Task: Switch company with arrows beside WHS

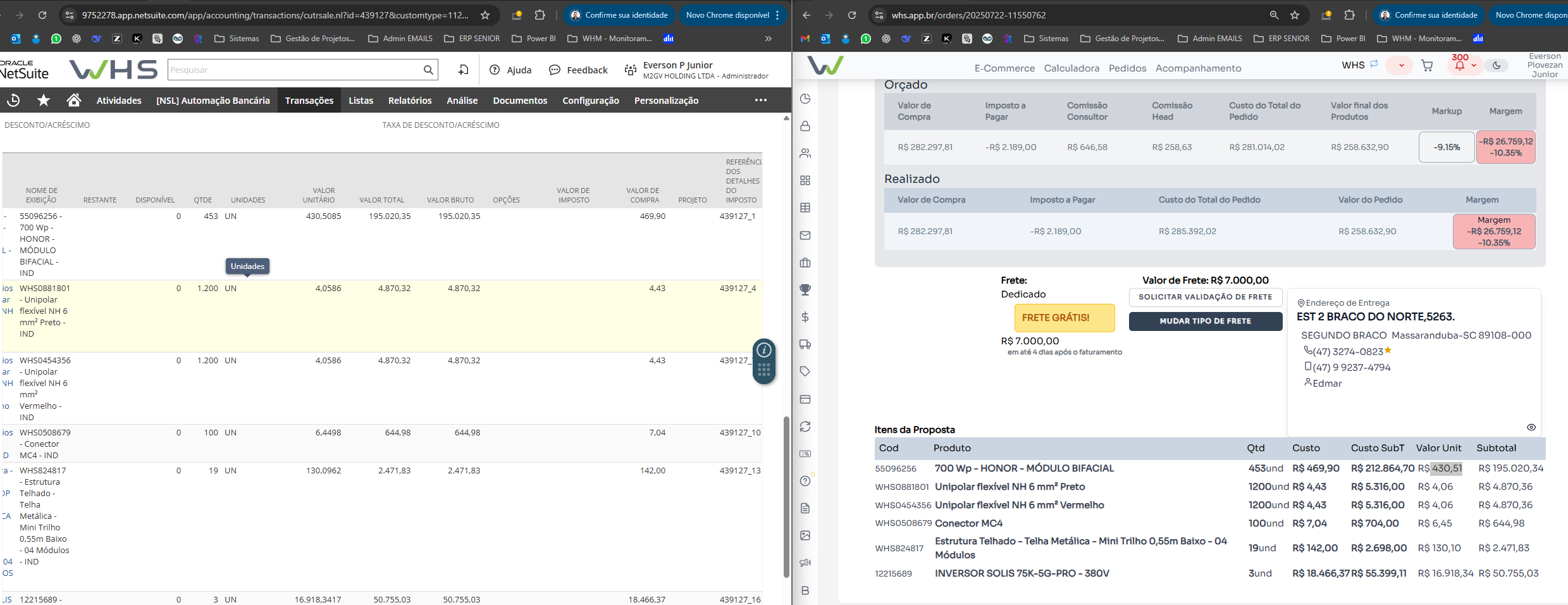Action: click(x=1374, y=64)
